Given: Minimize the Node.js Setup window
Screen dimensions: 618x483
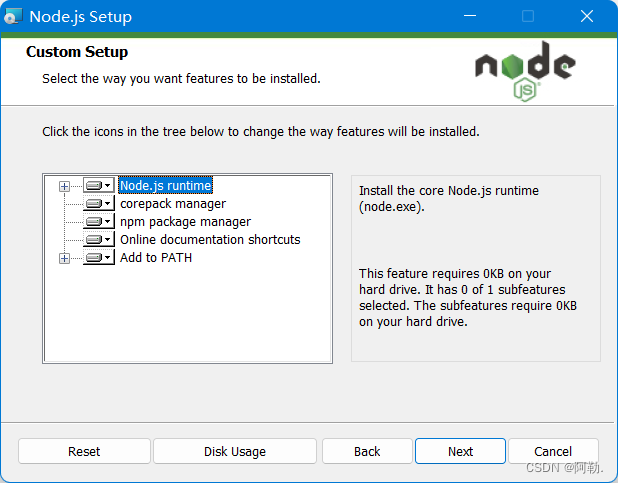Looking at the screenshot, I should [x=470, y=16].
